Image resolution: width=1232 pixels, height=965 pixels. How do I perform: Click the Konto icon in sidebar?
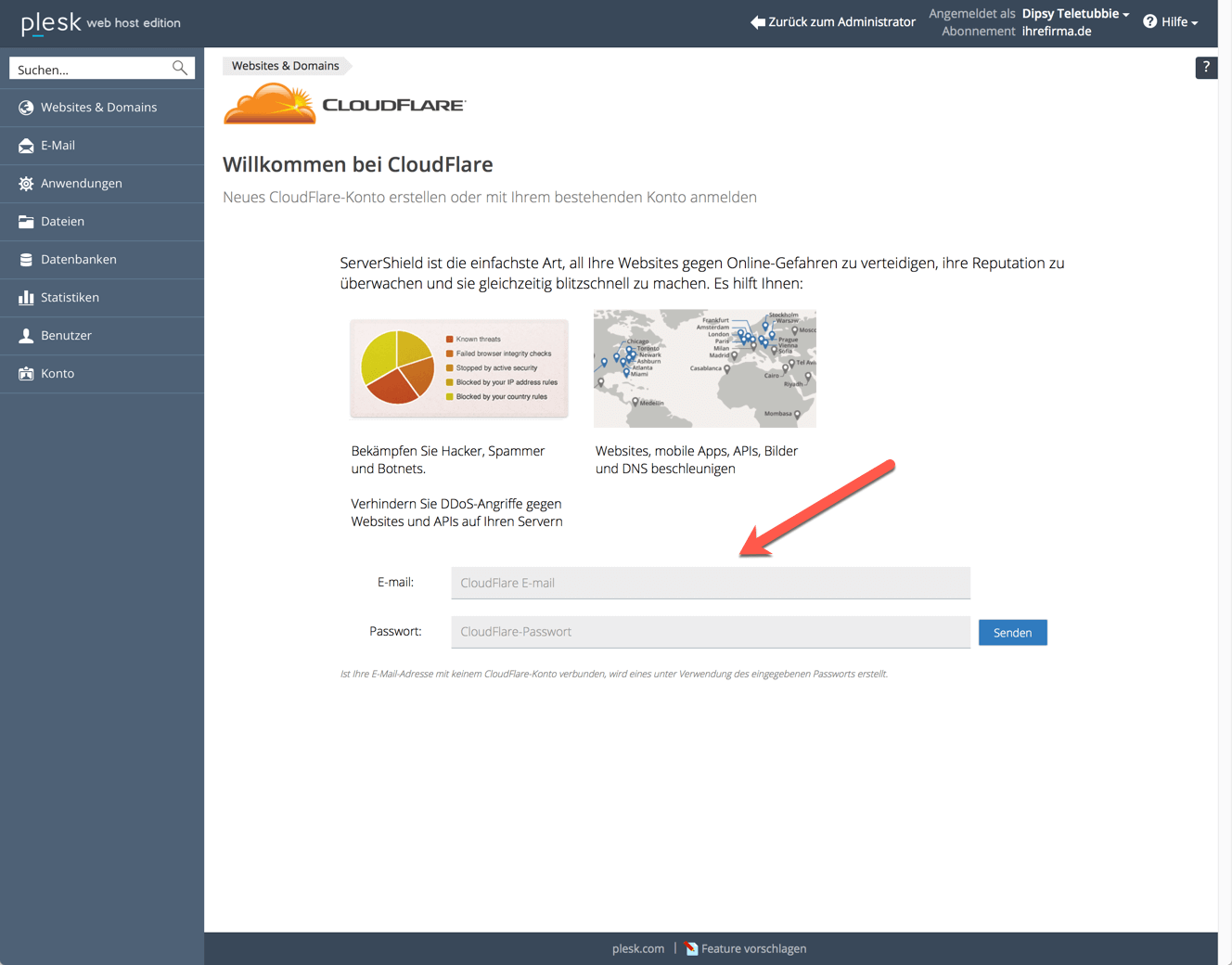[x=26, y=374]
